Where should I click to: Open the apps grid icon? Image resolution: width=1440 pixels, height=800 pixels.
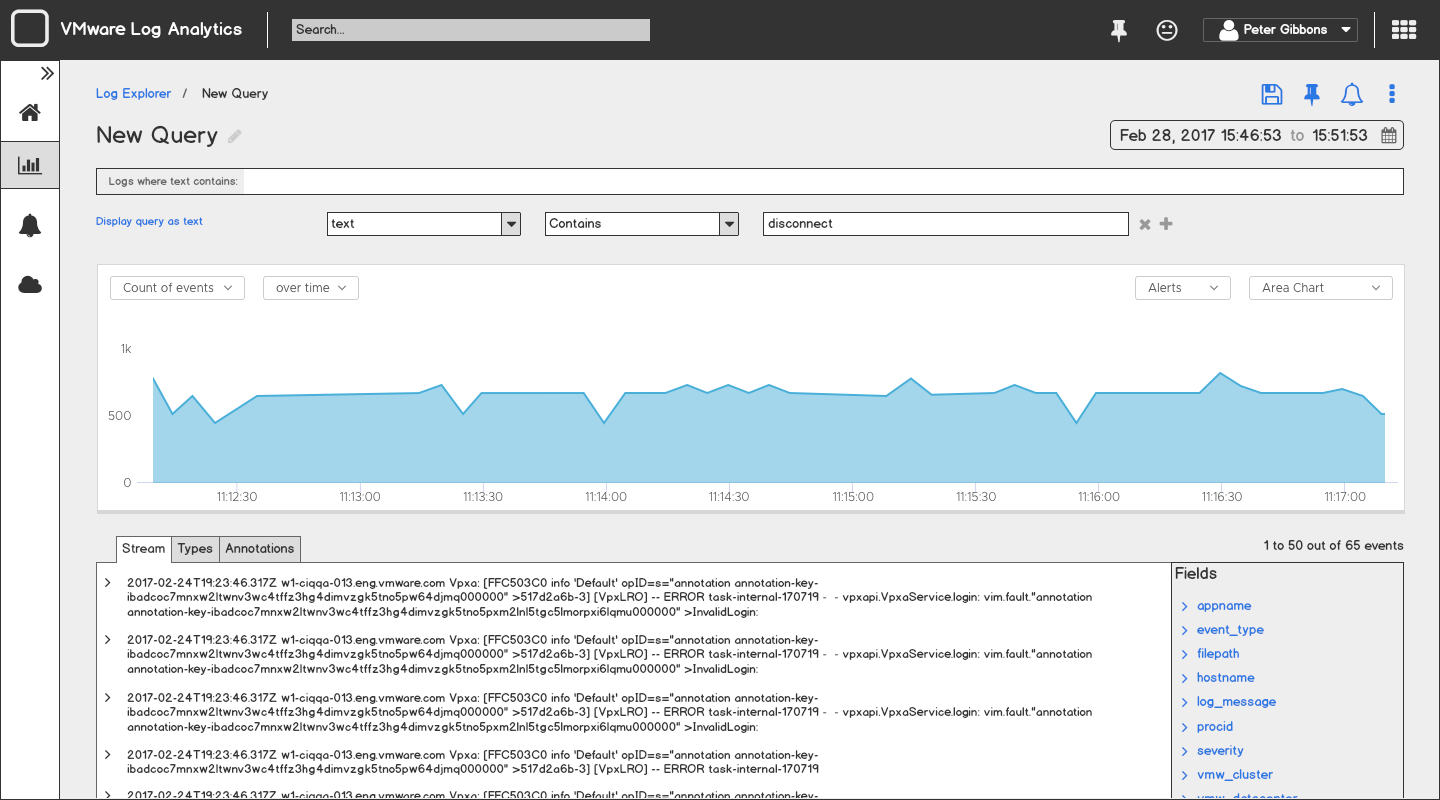click(1404, 30)
